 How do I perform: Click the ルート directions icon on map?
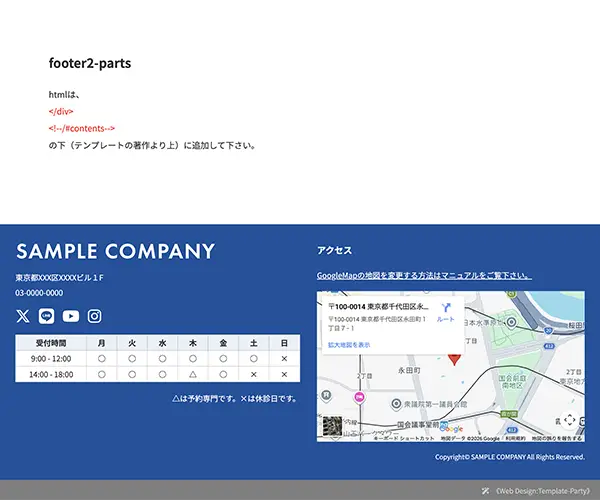click(x=446, y=309)
